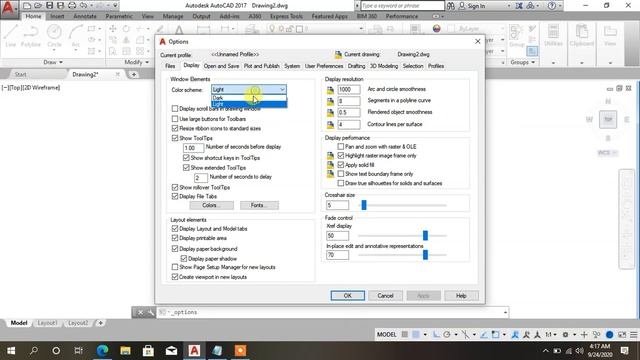The image size is (640, 360).
Task: Click the Xref display fade slider handle
Action: tap(425, 236)
